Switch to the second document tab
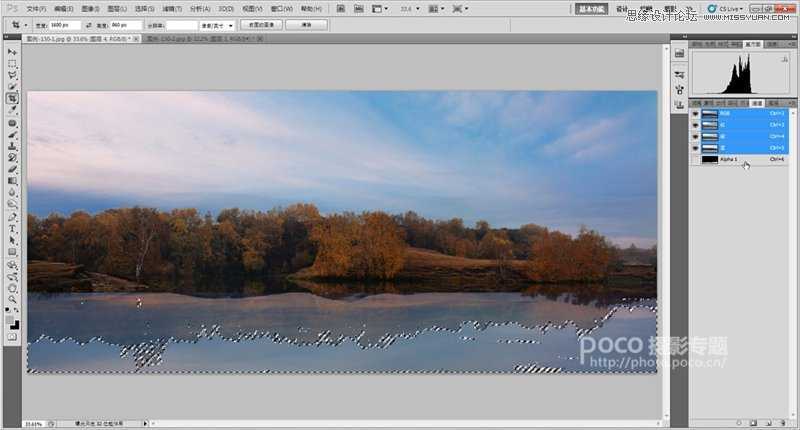The width and height of the screenshot is (800, 430). [204, 38]
